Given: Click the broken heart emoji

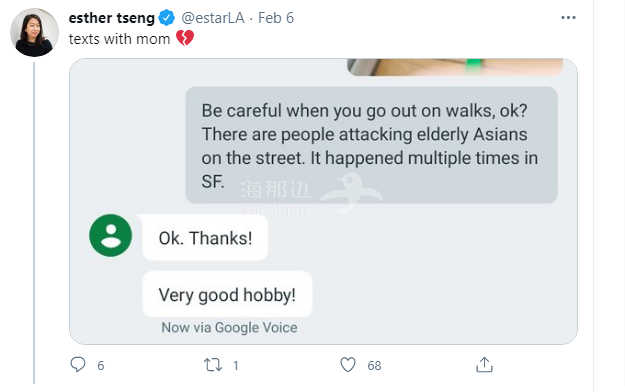Looking at the screenshot, I should tap(185, 39).
